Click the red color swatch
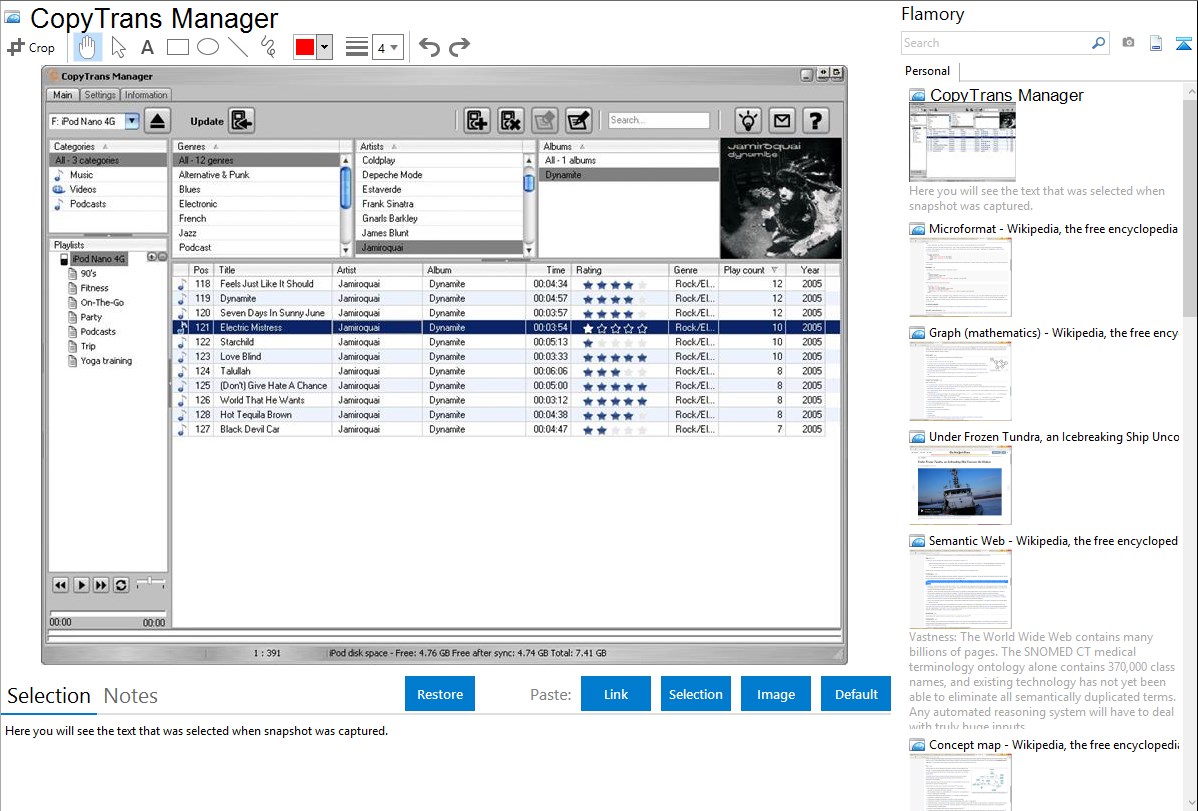The image size is (1198, 811). (x=305, y=47)
